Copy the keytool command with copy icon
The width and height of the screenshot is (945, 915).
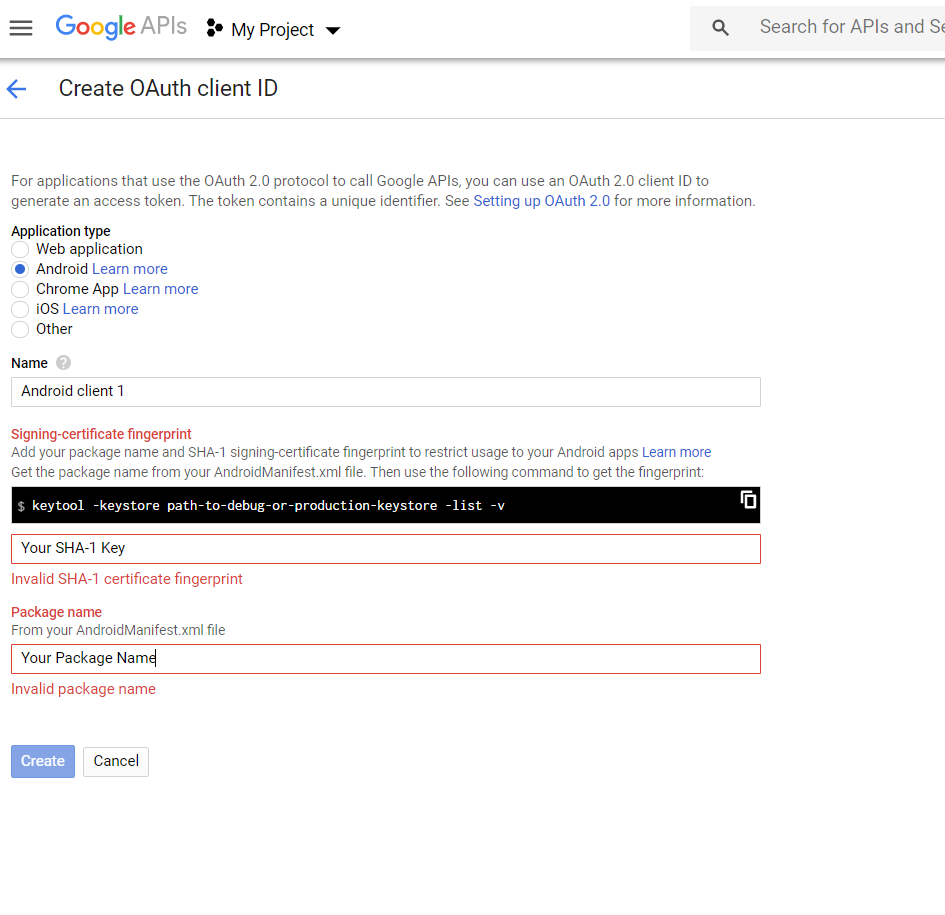[x=748, y=500]
